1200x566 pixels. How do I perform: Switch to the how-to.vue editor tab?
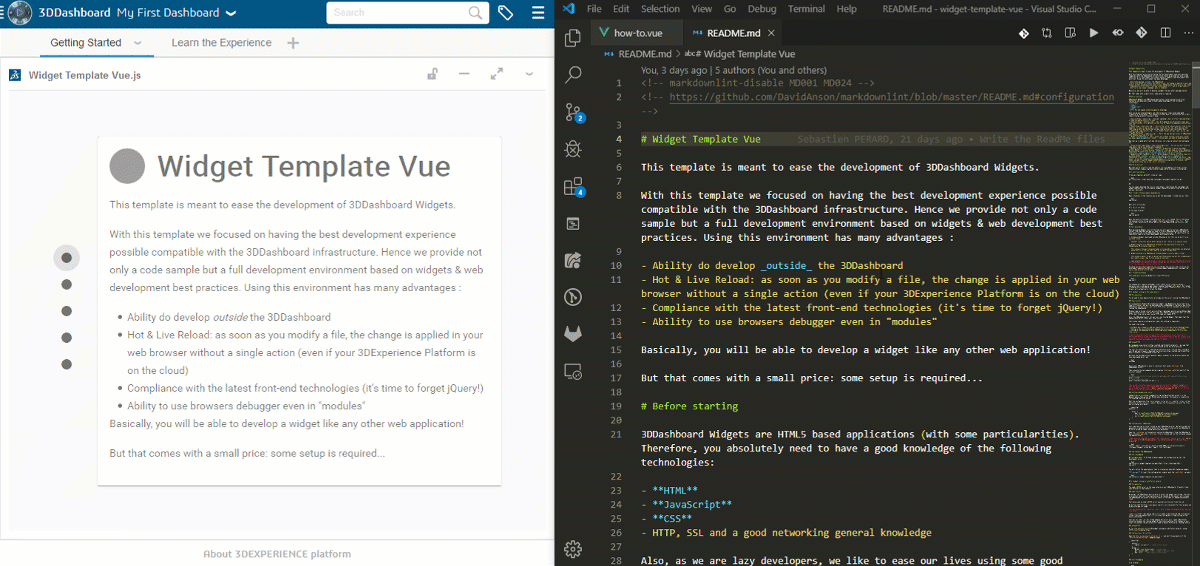[x=638, y=33]
